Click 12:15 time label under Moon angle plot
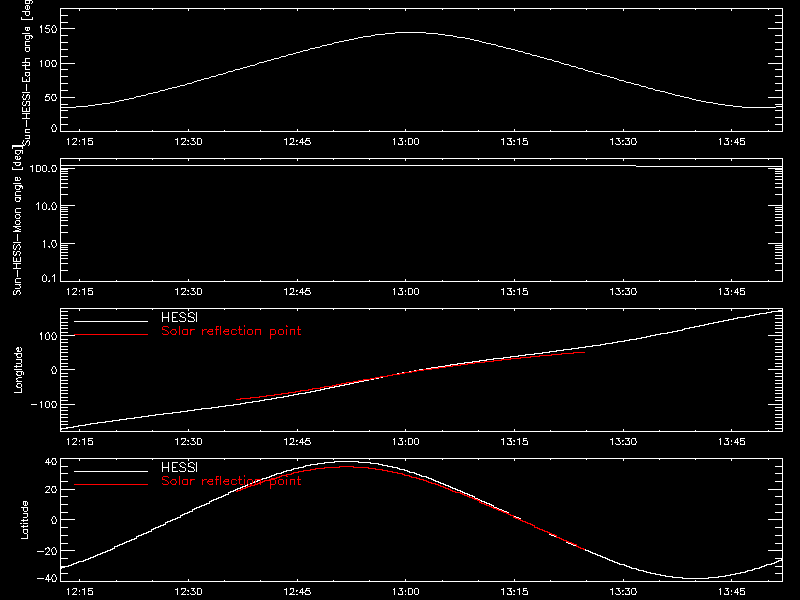This screenshot has height=600, width=800. (x=80, y=292)
